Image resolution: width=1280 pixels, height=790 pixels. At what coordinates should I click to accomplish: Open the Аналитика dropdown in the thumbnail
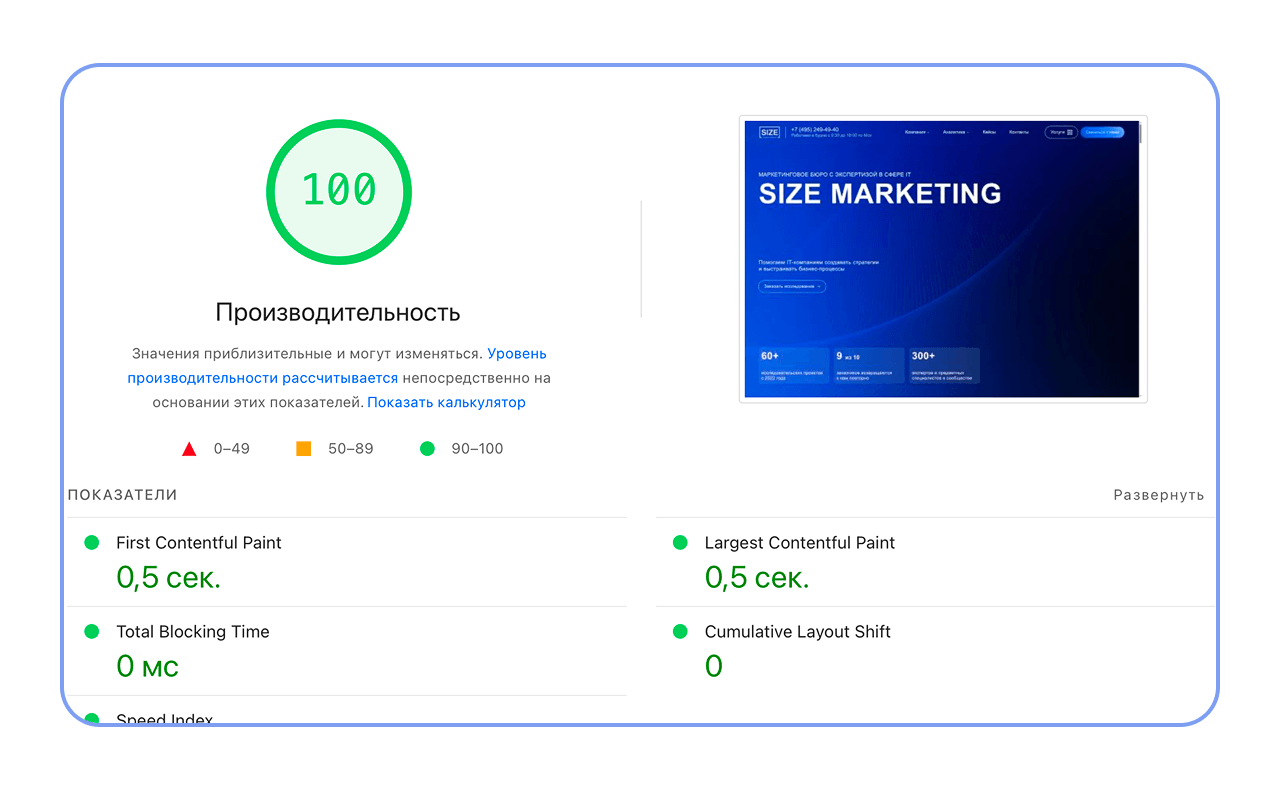point(955,132)
